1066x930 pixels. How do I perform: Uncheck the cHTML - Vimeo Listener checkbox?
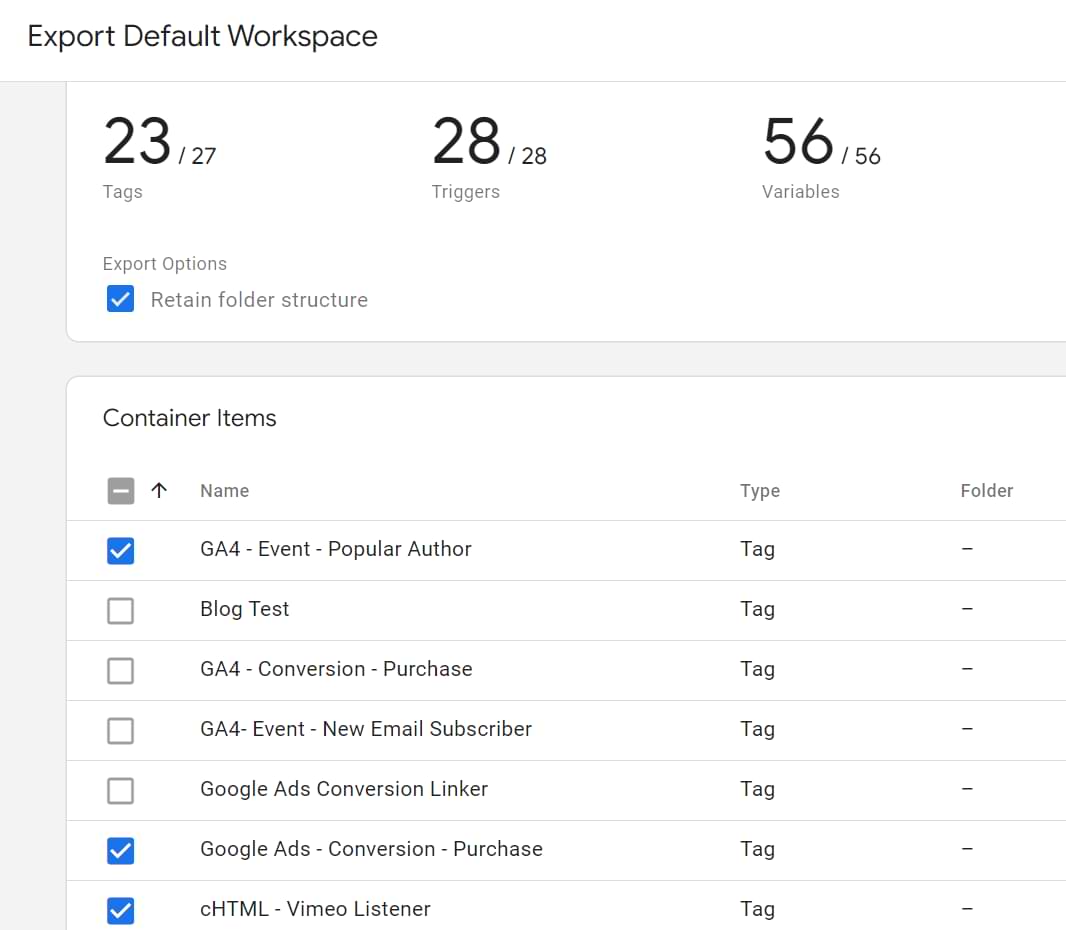pos(120,910)
